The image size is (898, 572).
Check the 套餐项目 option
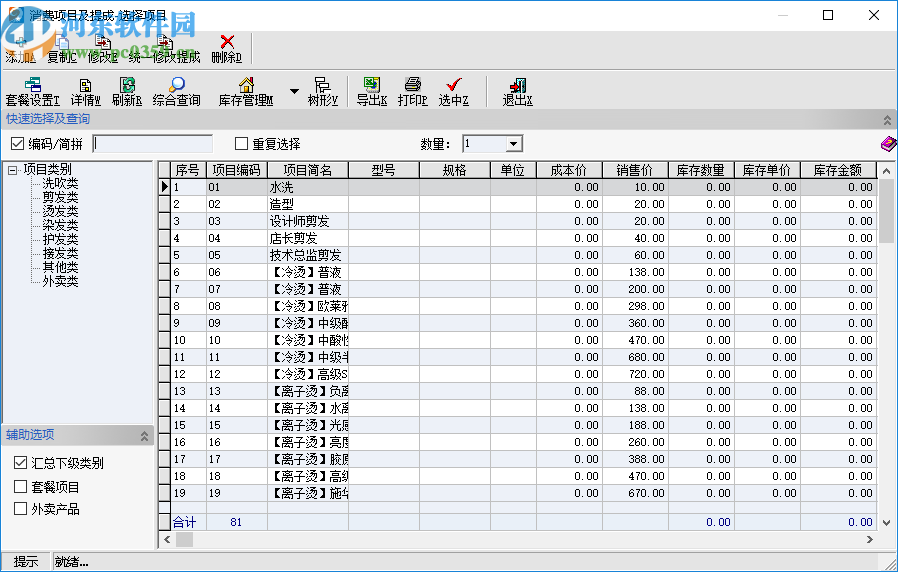(21, 487)
